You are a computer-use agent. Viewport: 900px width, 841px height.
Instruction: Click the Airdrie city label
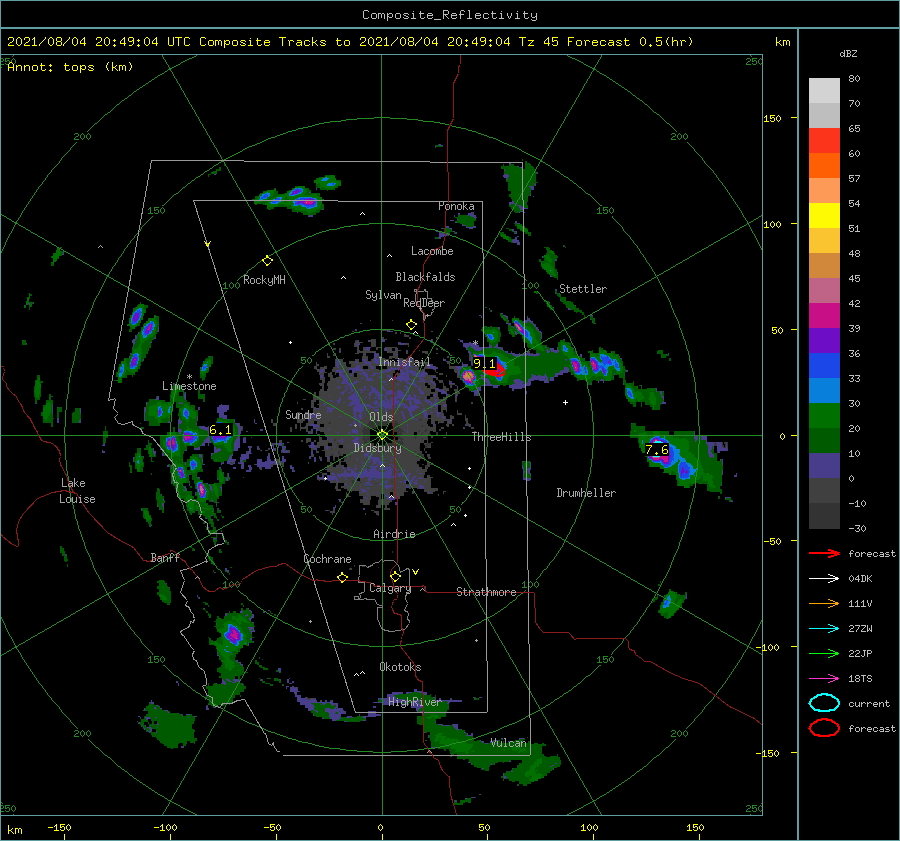(394, 534)
